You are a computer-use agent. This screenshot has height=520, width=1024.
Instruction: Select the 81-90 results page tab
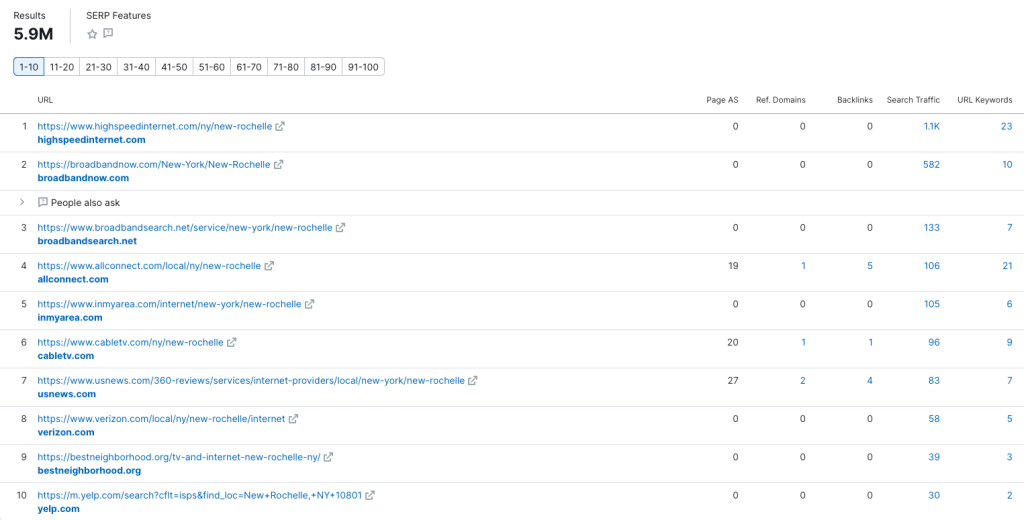click(x=323, y=67)
